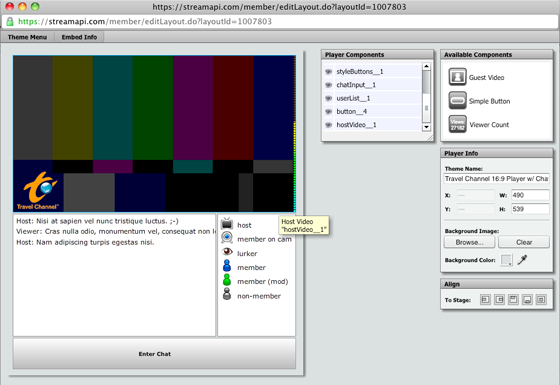Click the Y position field
Image resolution: width=560 pixels, height=385 pixels.
pyautogui.click(x=476, y=209)
